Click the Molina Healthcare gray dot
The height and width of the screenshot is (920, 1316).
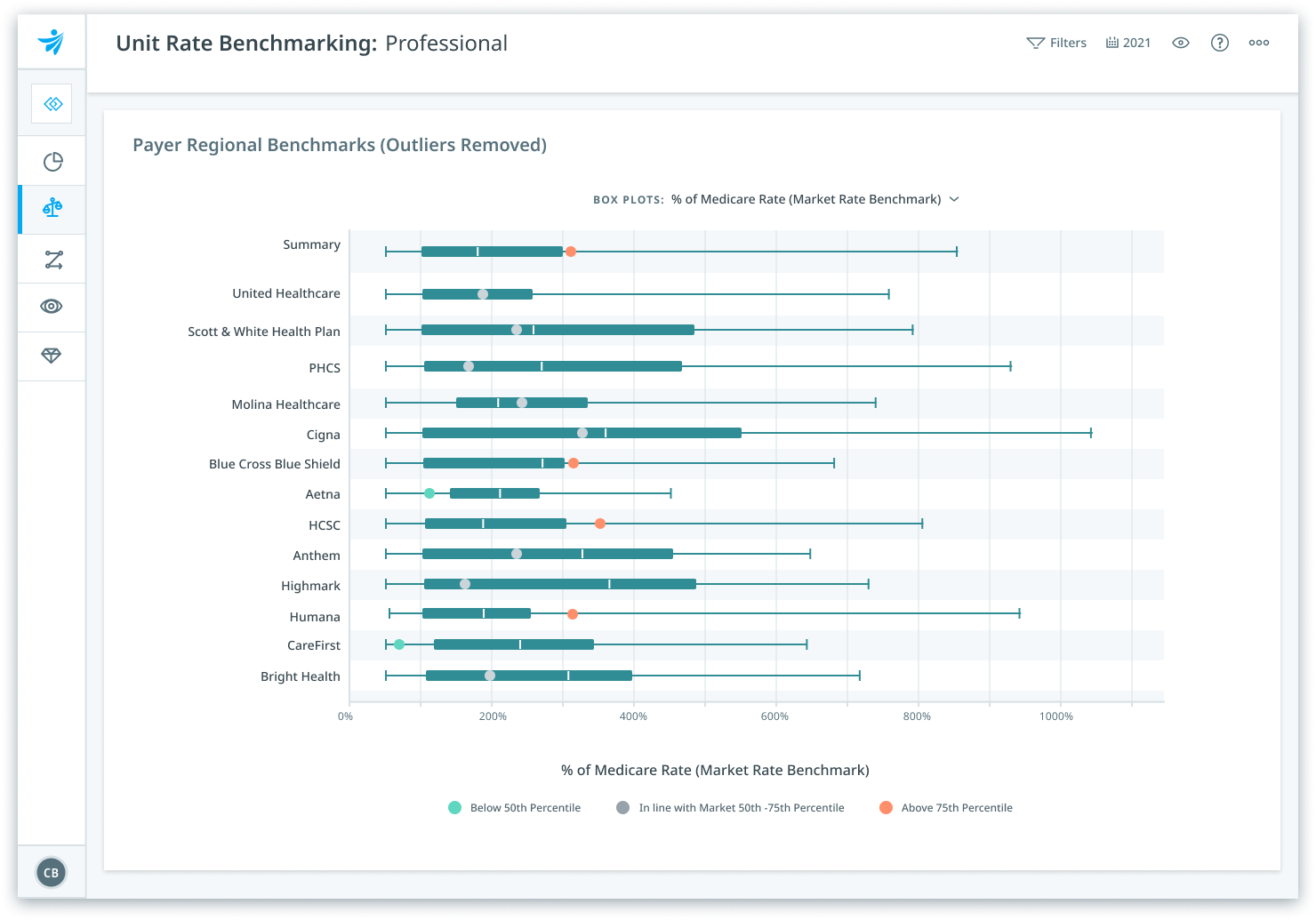(x=522, y=403)
